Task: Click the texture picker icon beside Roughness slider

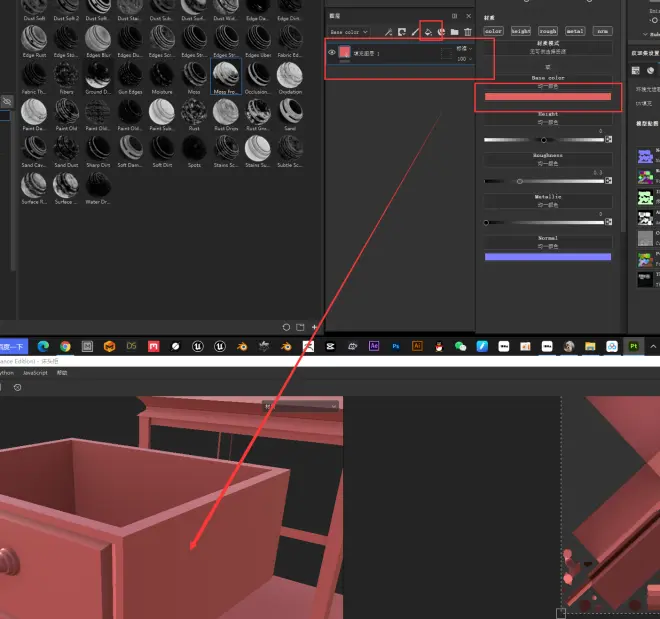Action: [x=609, y=181]
